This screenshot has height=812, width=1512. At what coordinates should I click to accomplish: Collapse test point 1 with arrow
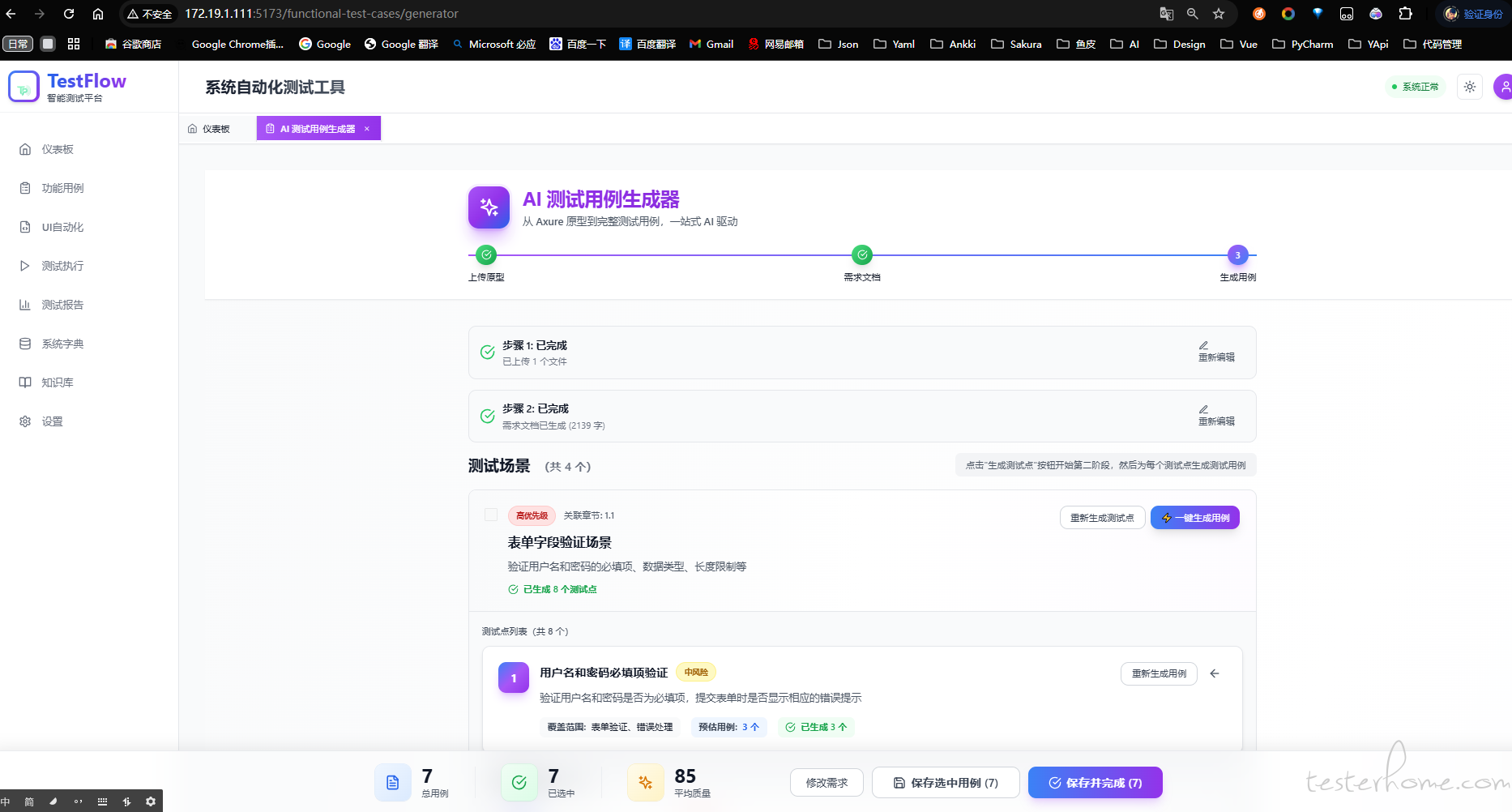point(1215,673)
